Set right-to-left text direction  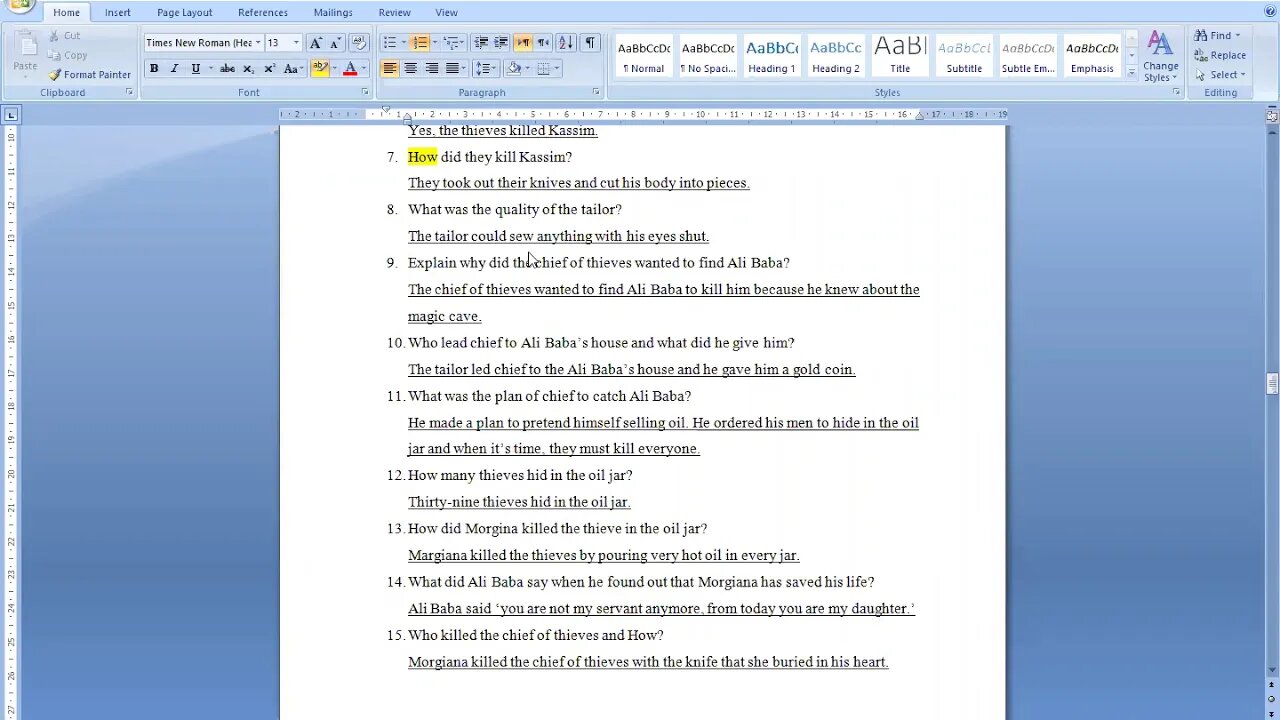tap(543, 43)
